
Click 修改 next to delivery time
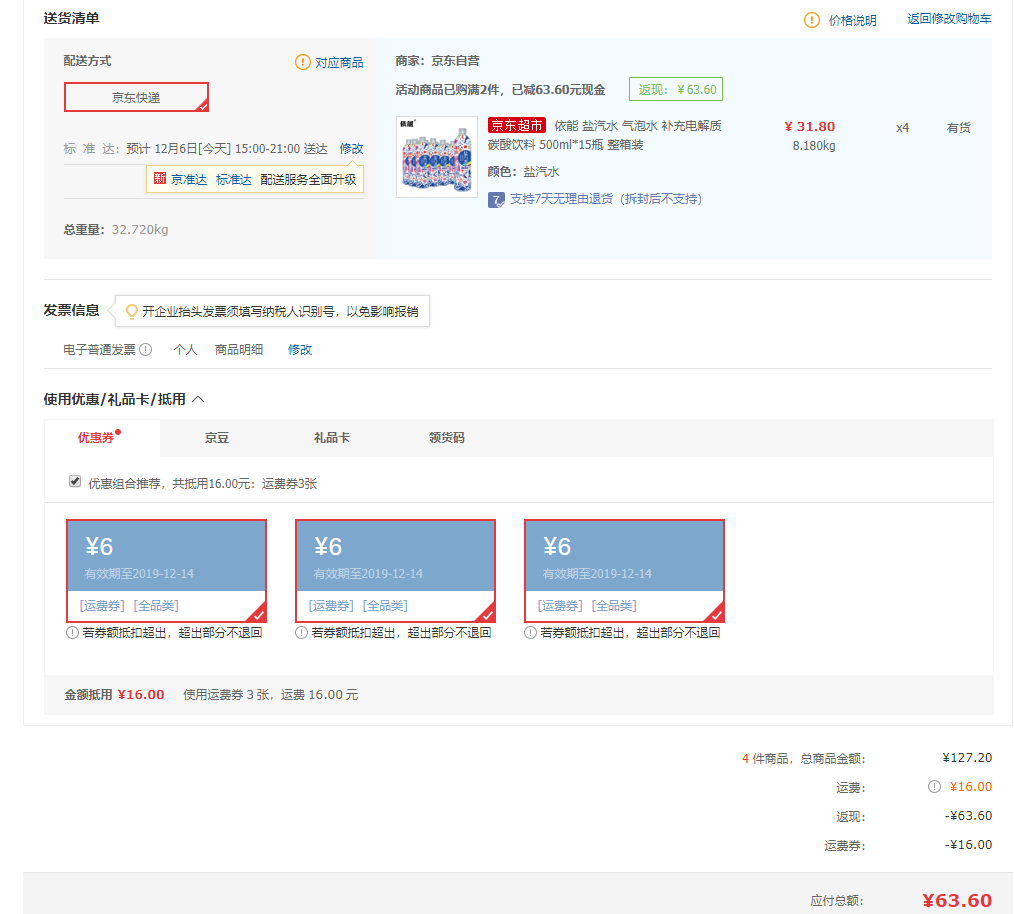tap(351, 149)
